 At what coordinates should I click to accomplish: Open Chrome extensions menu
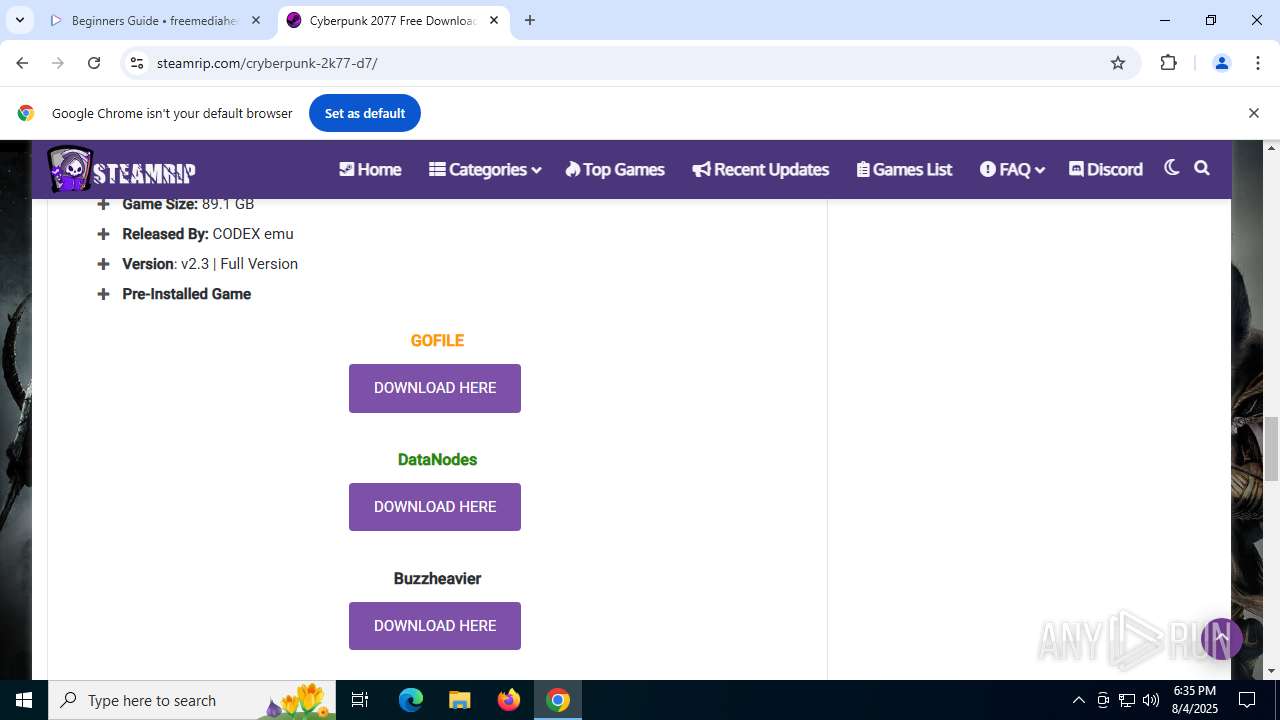[x=1169, y=63]
